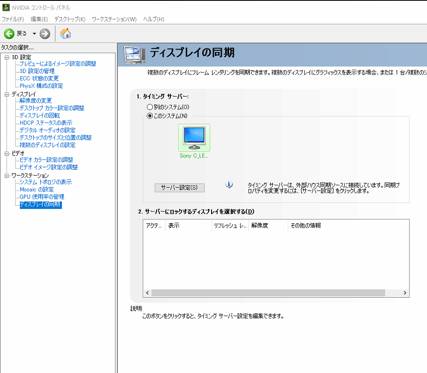The width and height of the screenshot is (427, 373).
Task: Click the リフレッシュ レ.. column header
Action: (230, 226)
